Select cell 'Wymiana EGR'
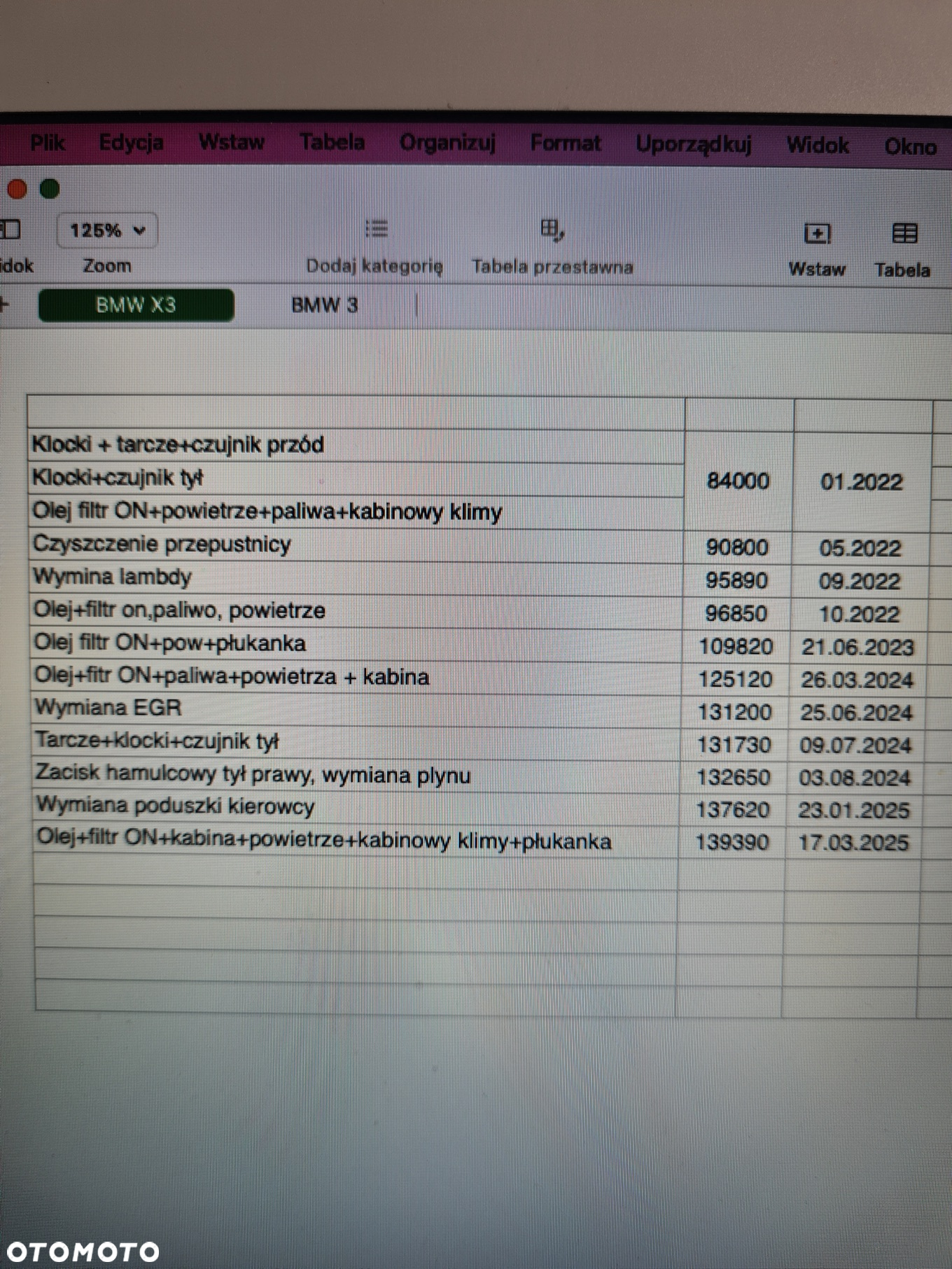Viewport: 952px width, 1269px height. click(356, 708)
